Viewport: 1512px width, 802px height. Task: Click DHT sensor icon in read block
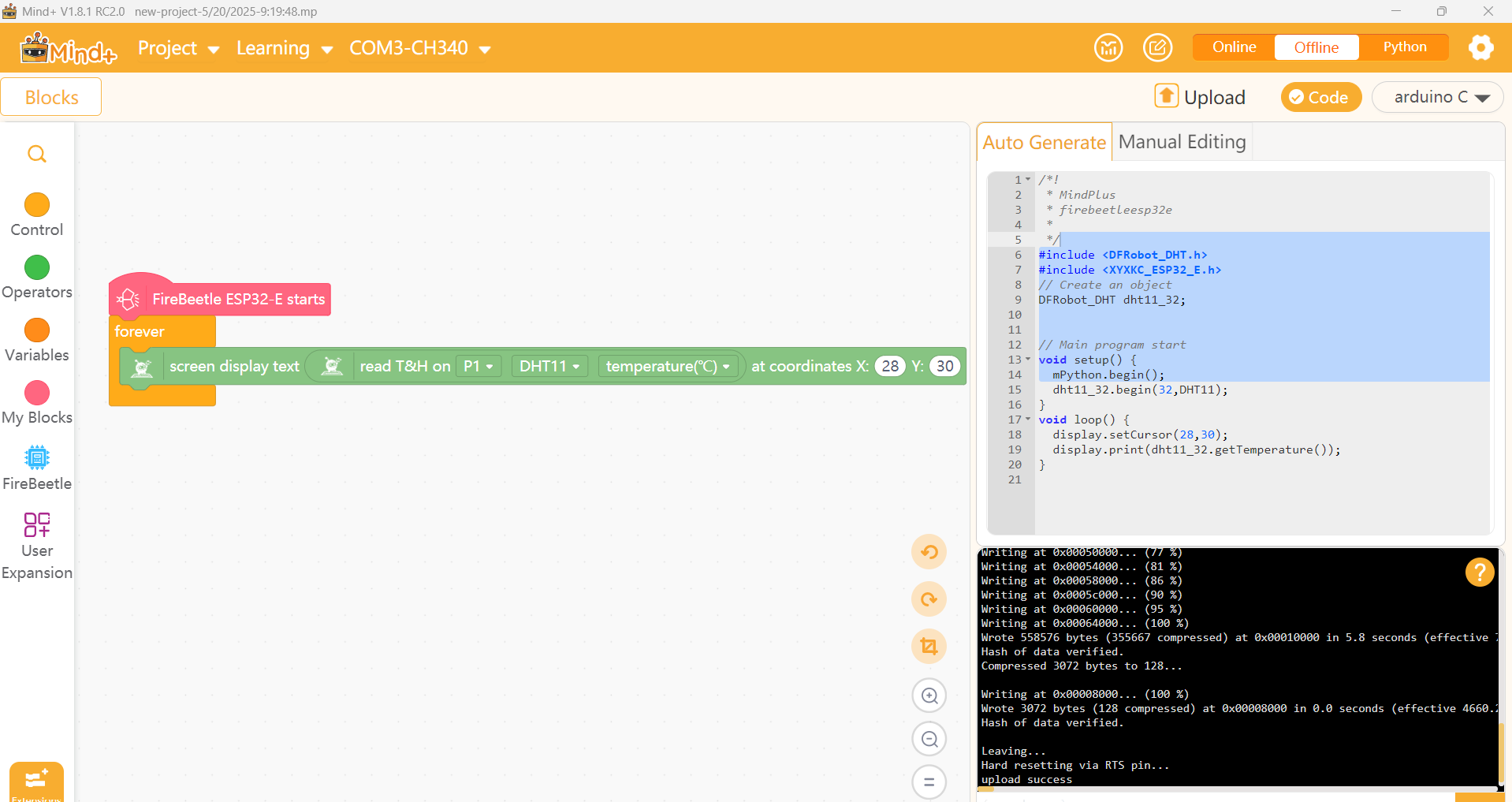coord(333,366)
